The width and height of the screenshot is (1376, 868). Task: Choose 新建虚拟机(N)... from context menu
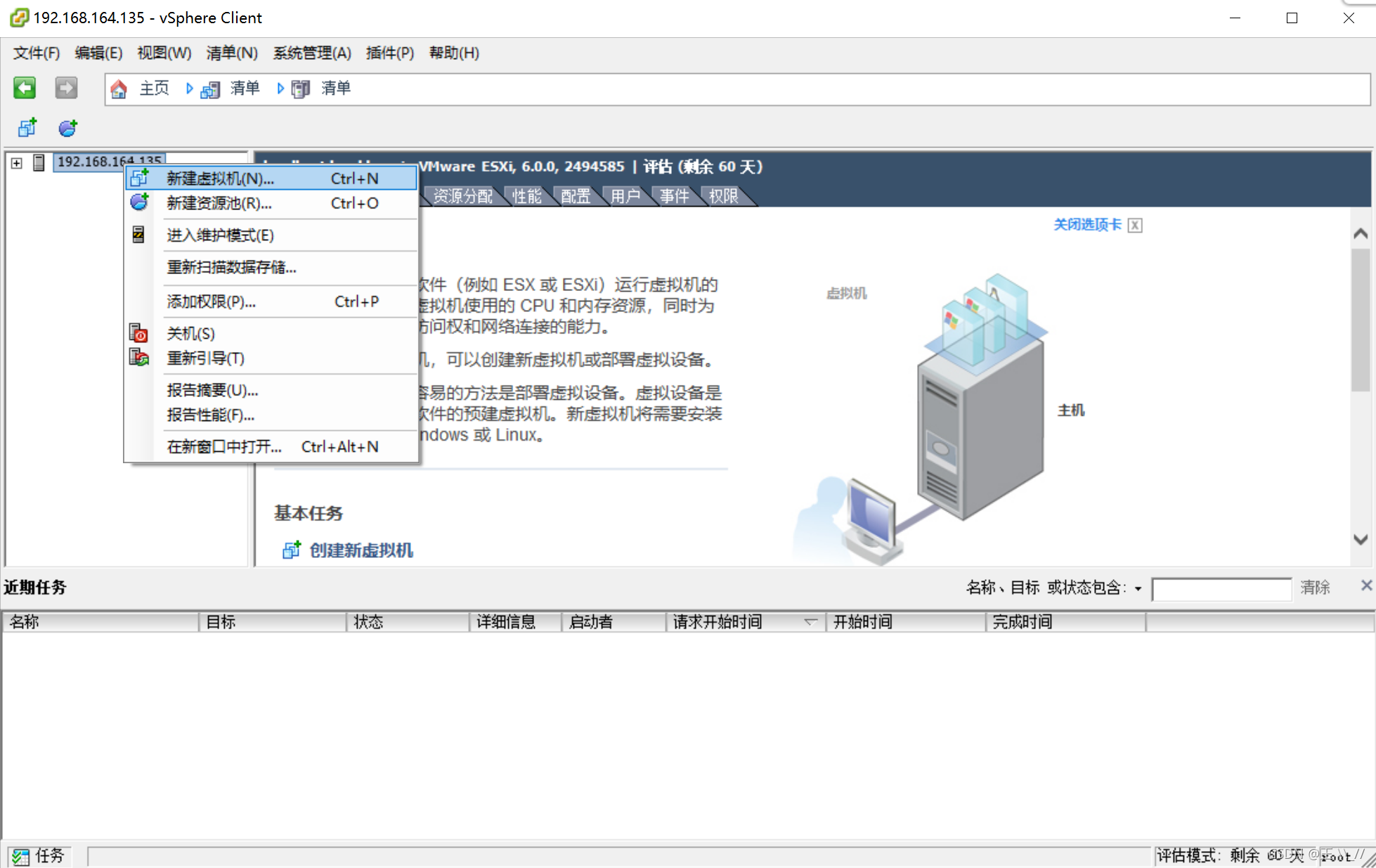click(271, 179)
